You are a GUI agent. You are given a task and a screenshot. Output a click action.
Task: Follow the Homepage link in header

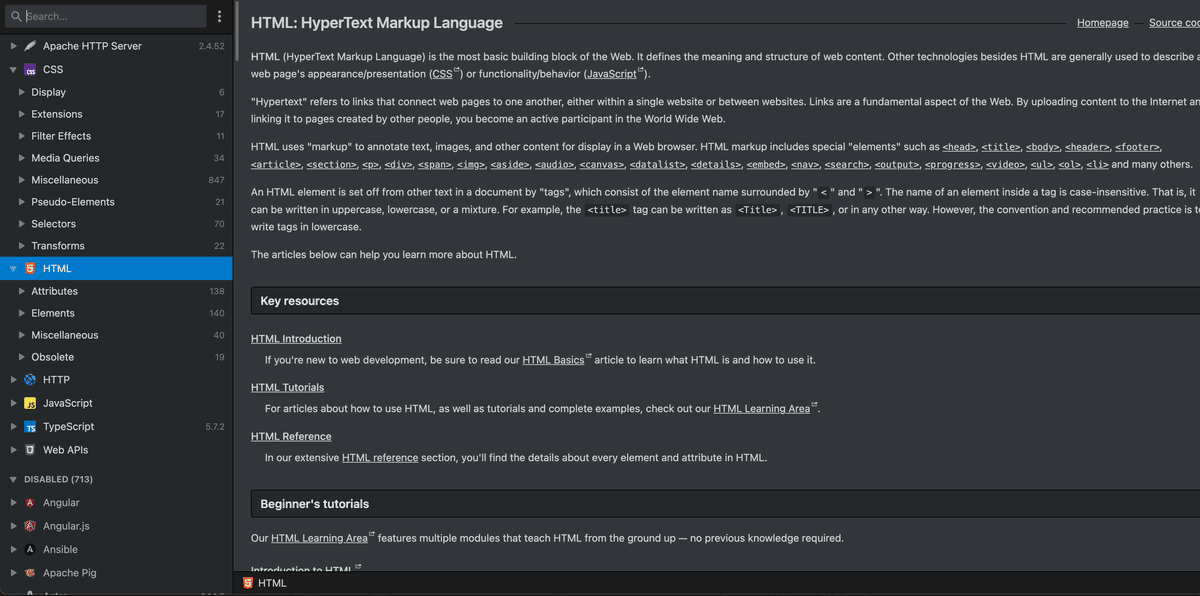point(1102,23)
